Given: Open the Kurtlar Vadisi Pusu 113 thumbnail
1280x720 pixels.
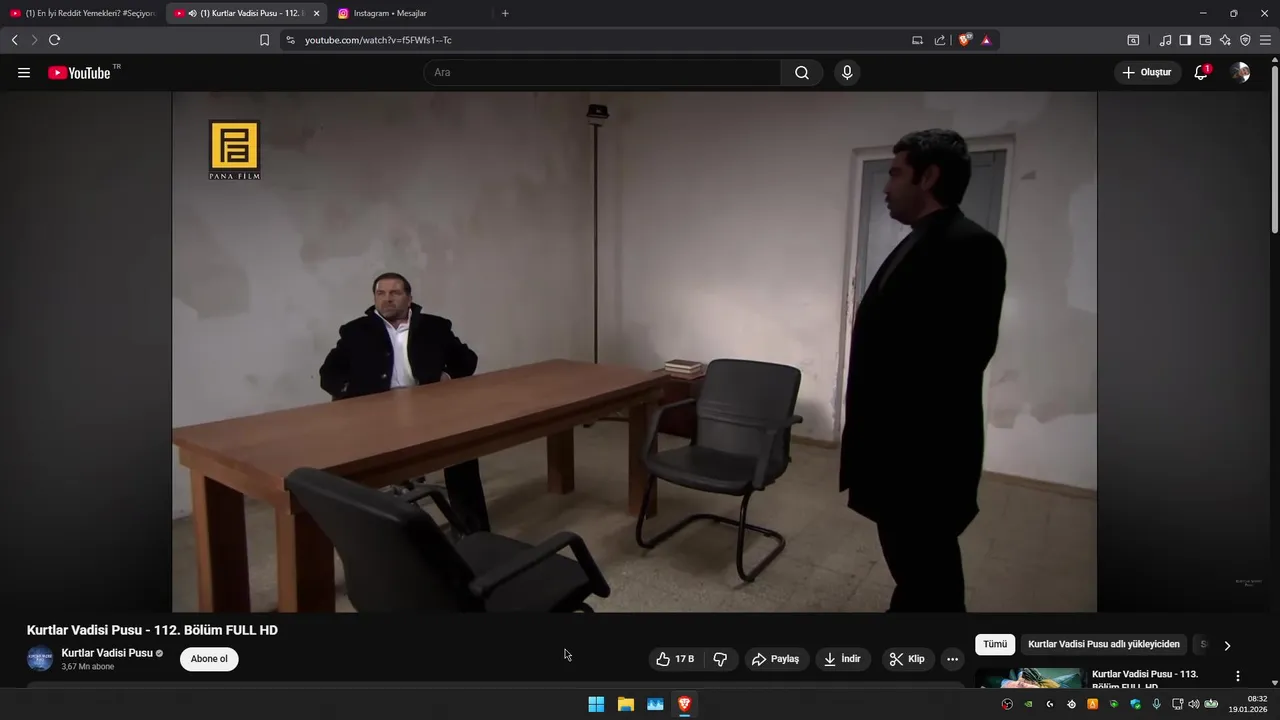Looking at the screenshot, I should pyautogui.click(x=1030, y=678).
